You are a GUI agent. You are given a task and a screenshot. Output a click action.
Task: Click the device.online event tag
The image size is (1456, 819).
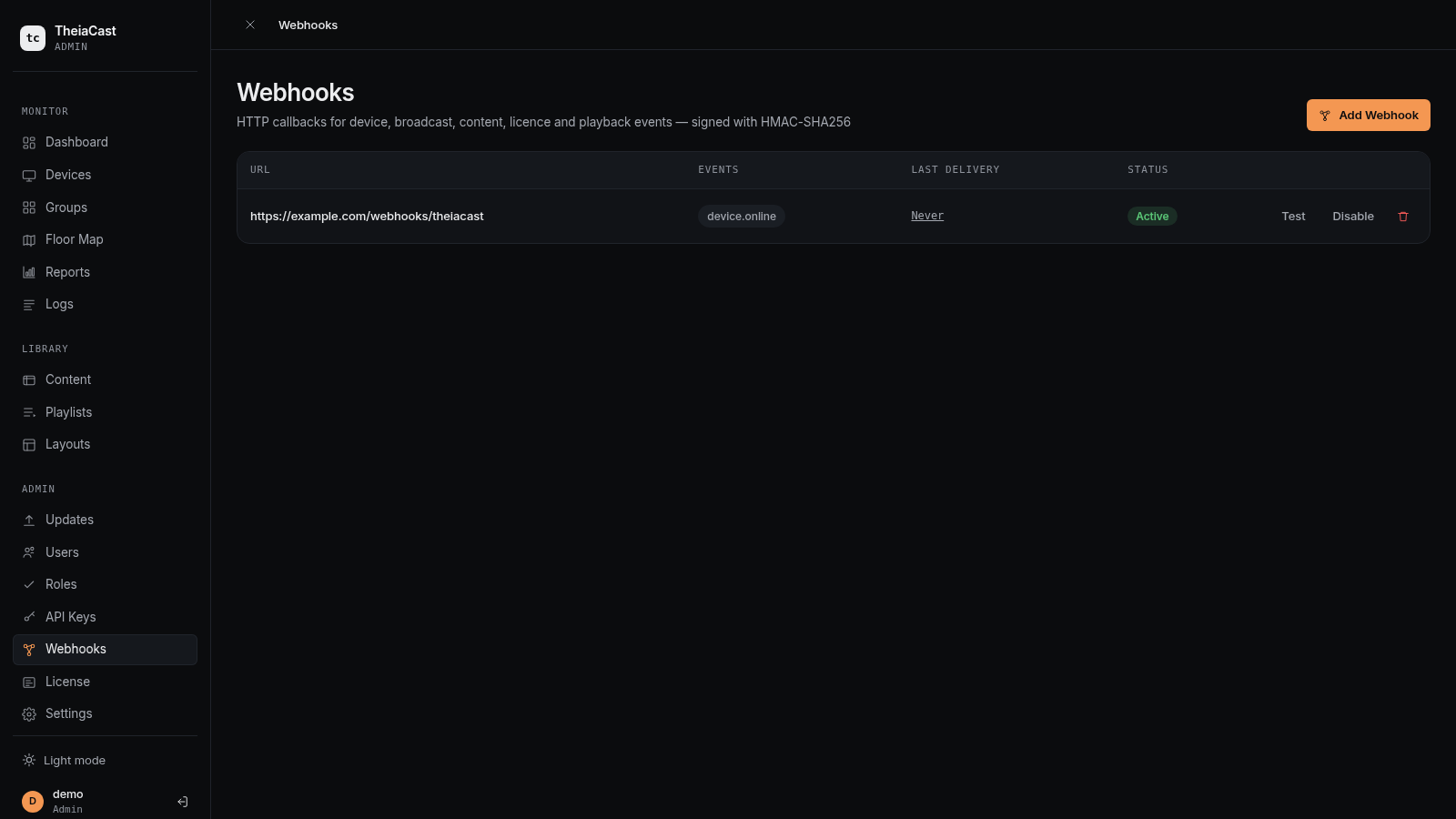(x=742, y=217)
